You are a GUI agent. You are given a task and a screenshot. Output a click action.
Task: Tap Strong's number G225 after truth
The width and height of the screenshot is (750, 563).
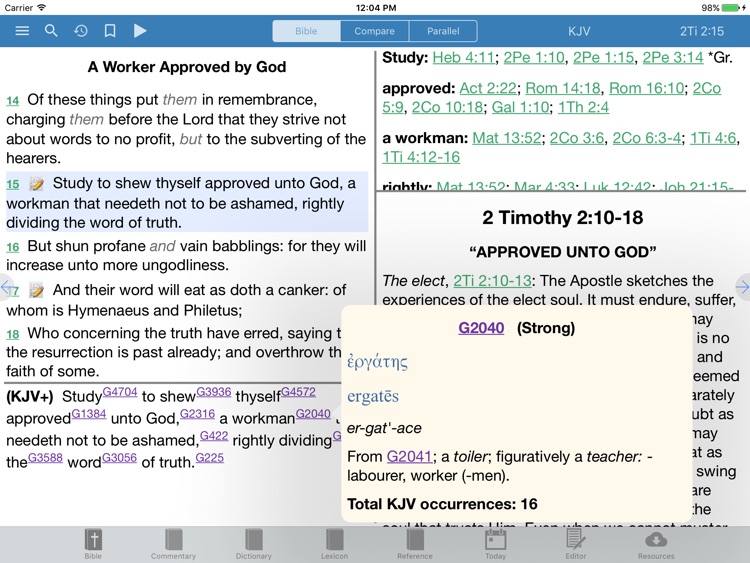[x=210, y=458]
